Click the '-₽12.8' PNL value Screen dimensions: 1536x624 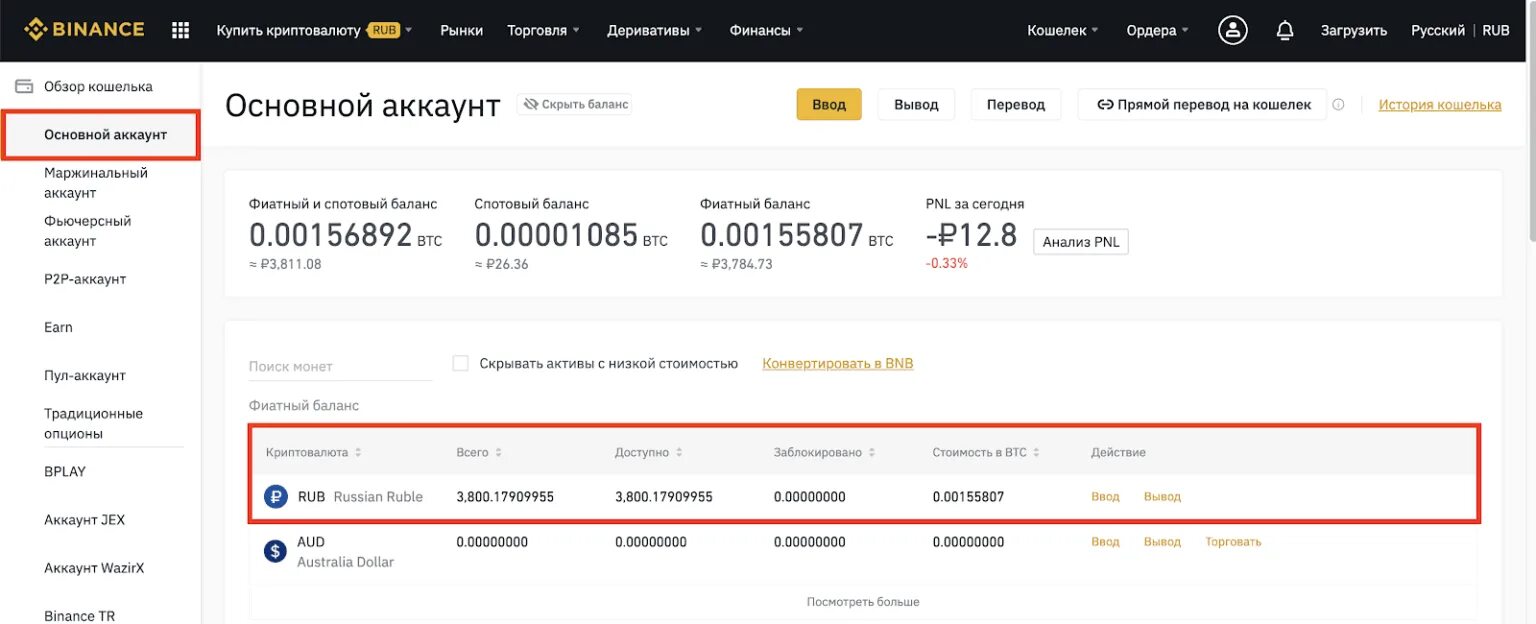(x=971, y=235)
